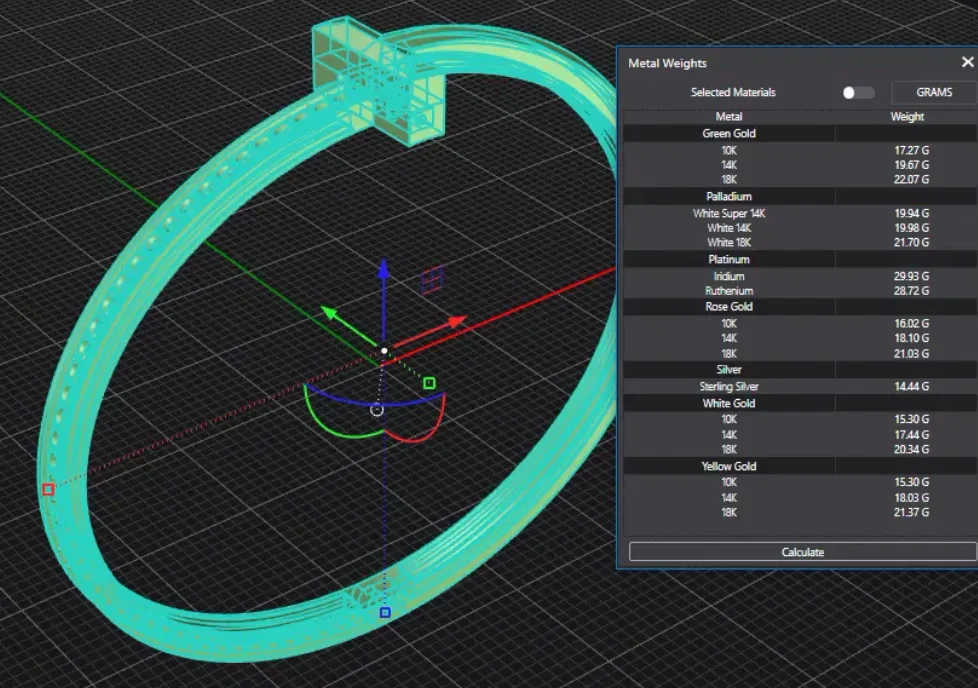The height and width of the screenshot is (688, 978).
Task: Click the GRAMS unit button
Action: click(934, 92)
